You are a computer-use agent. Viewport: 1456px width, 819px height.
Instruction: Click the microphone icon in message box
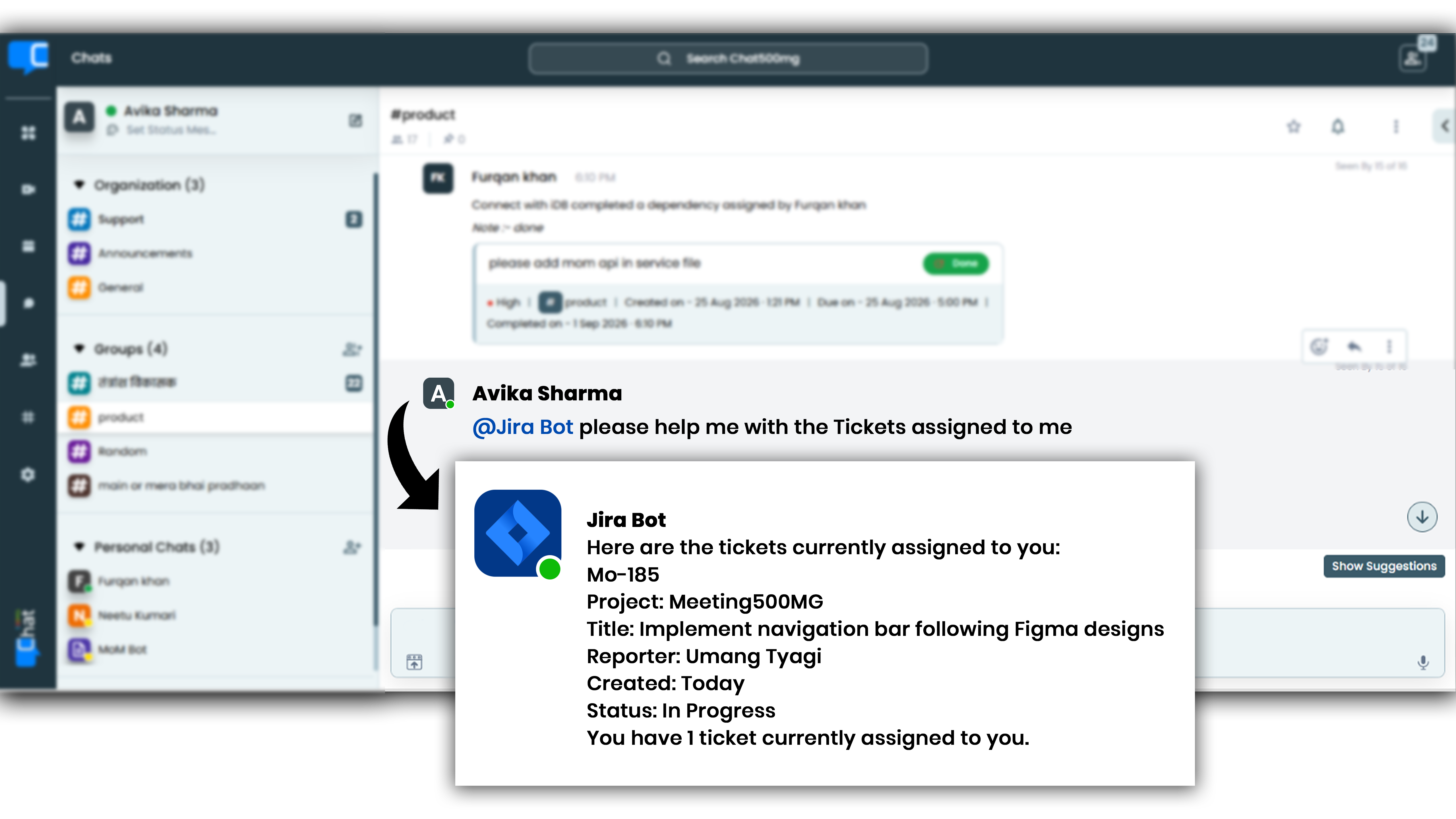coord(1423,662)
